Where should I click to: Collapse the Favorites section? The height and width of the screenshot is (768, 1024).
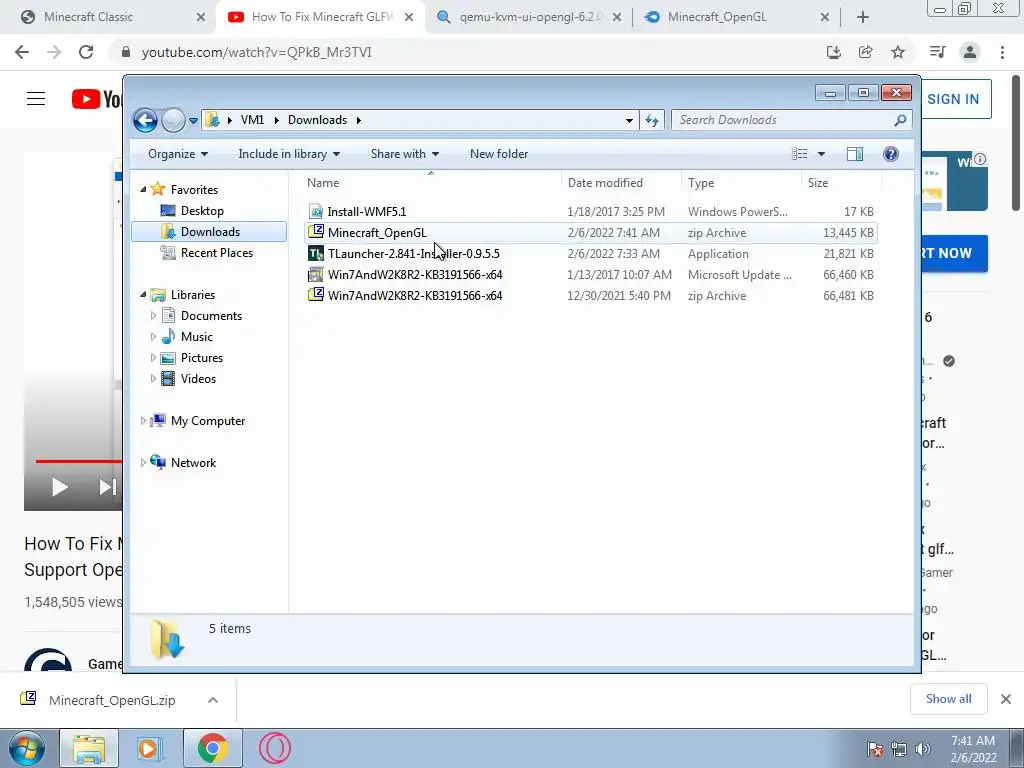pos(143,189)
